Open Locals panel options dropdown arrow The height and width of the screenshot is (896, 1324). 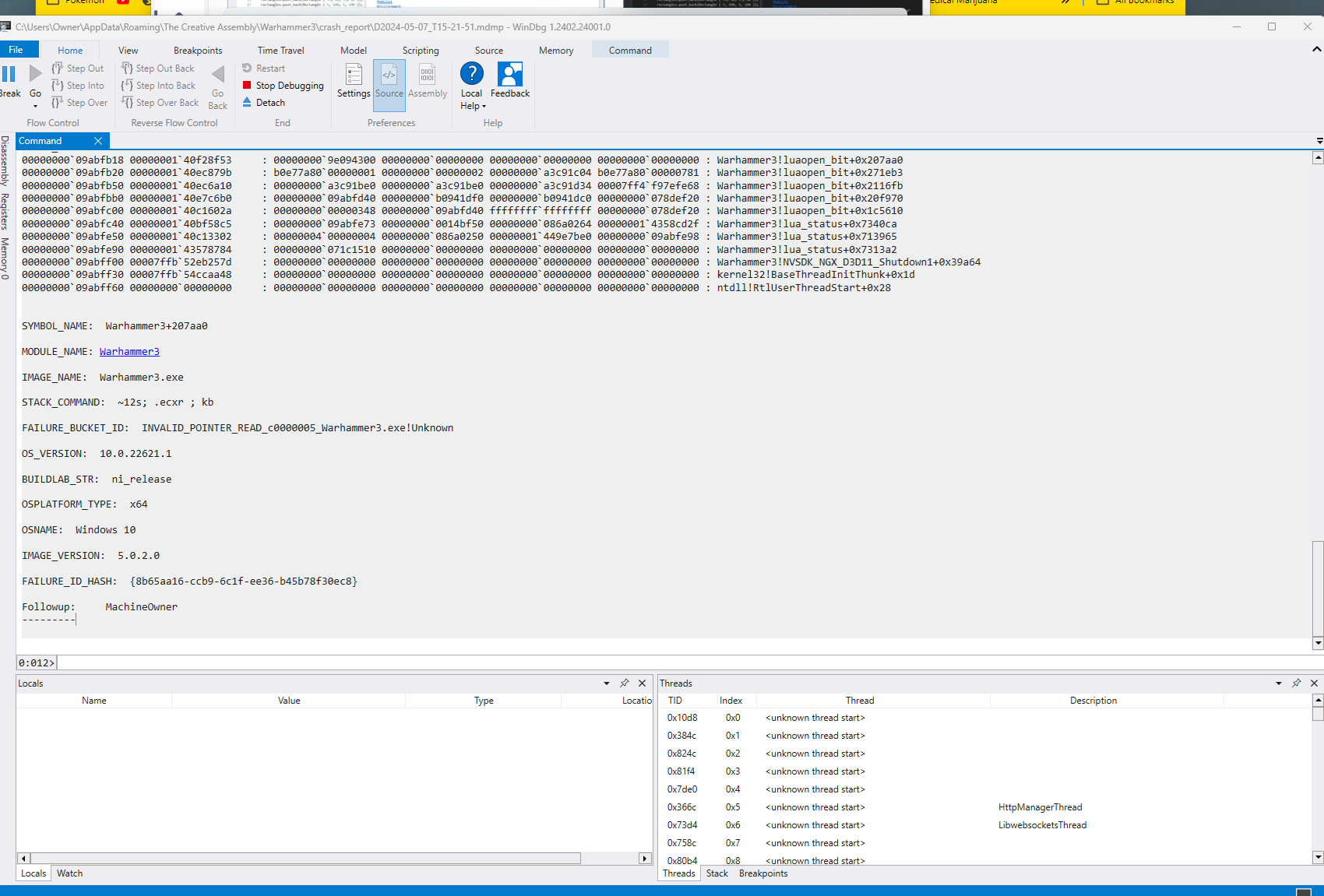pos(607,683)
